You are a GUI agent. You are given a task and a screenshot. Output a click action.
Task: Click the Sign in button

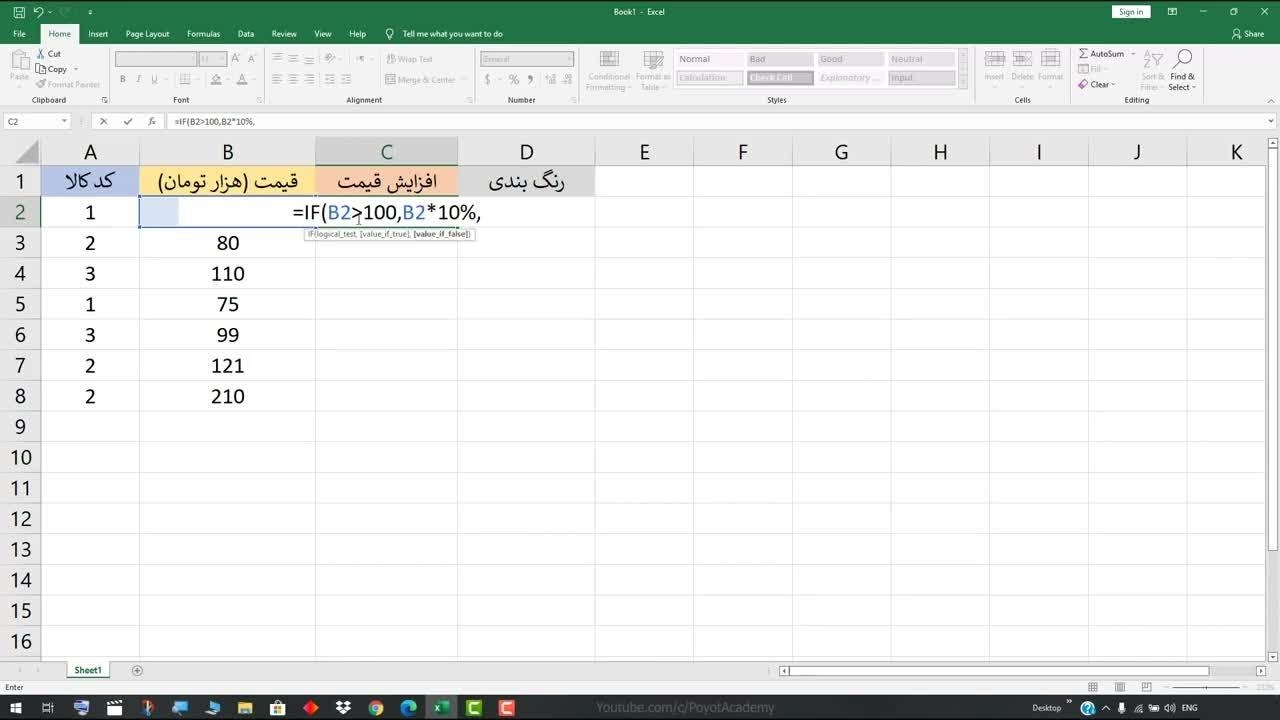(1130, 12)
